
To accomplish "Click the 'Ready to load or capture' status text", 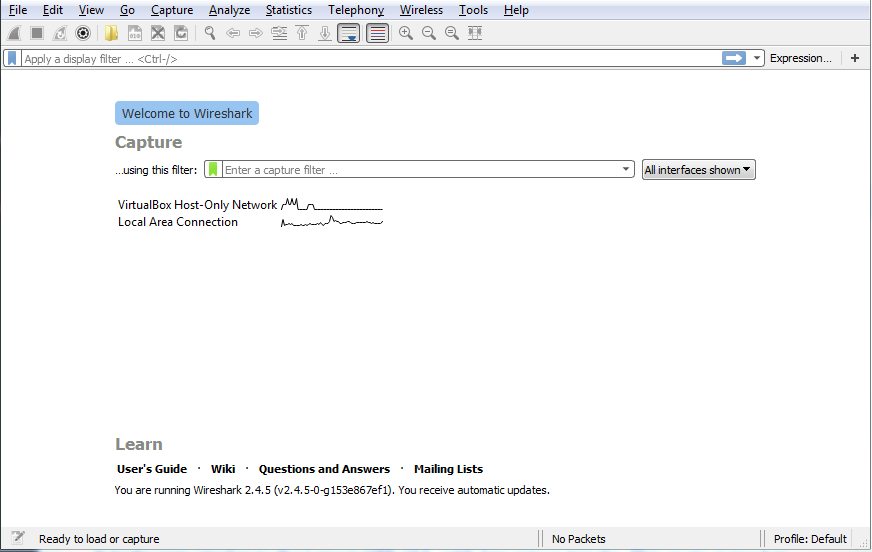I will click(x=99, y=539).
